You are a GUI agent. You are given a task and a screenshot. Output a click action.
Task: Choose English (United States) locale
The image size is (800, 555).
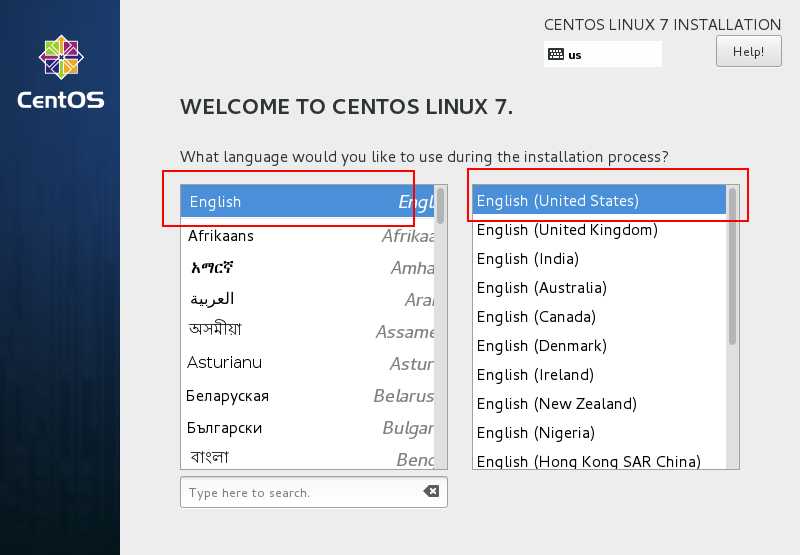(x=599, y=200)
